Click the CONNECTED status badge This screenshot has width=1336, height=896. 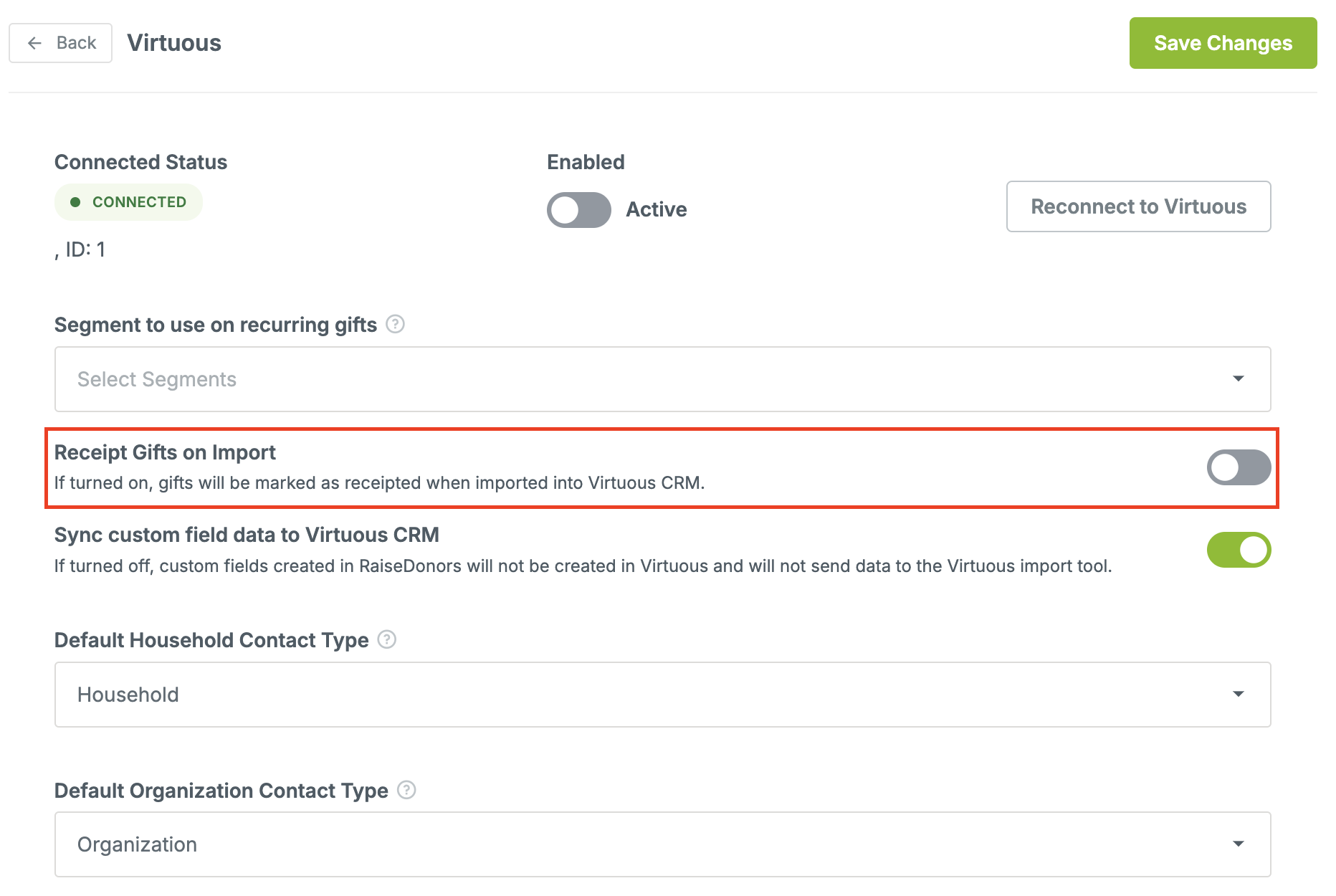coord(128,202)
